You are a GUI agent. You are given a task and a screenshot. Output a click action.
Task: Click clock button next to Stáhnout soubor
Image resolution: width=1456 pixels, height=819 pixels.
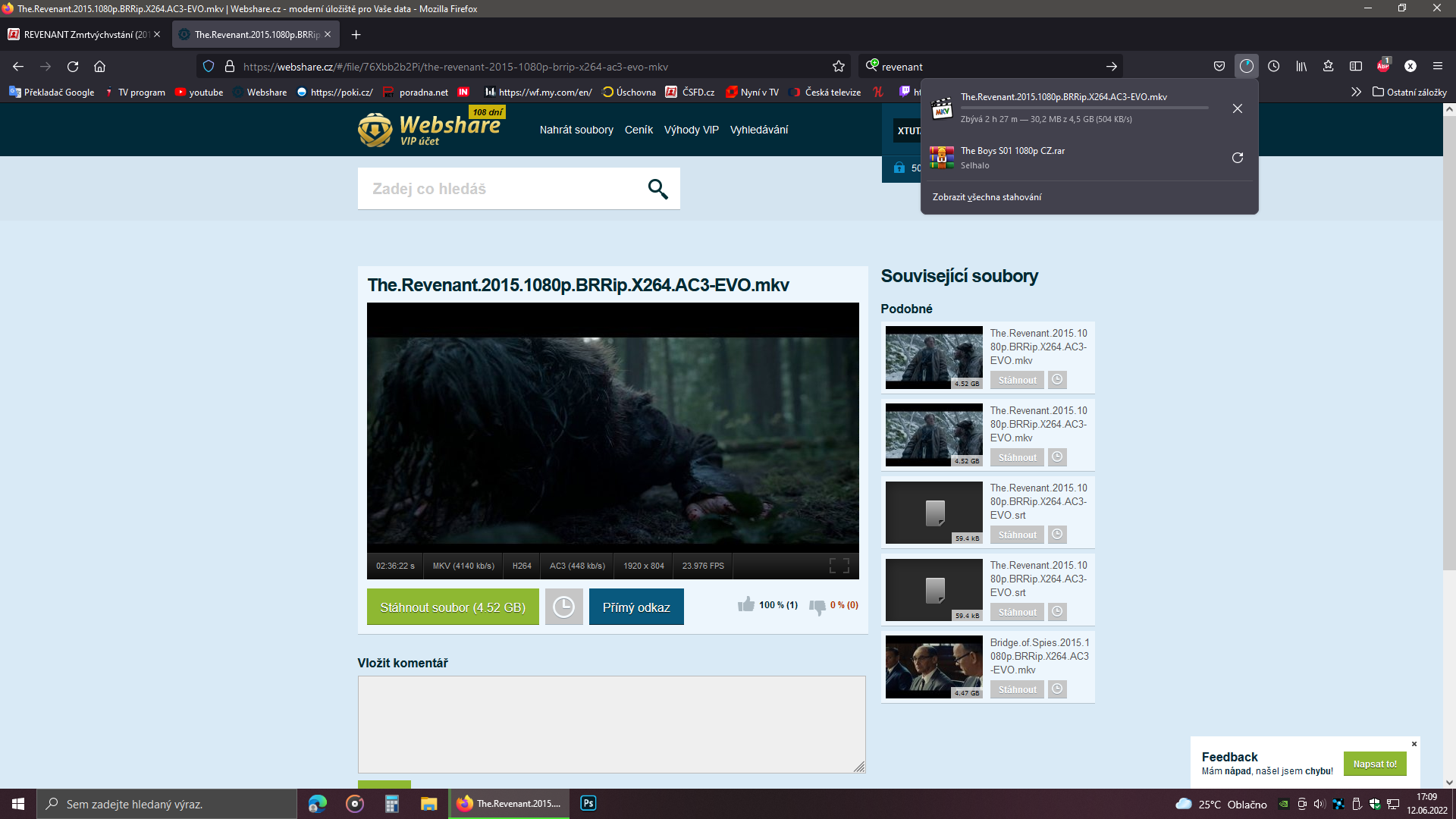coord(563,607)
